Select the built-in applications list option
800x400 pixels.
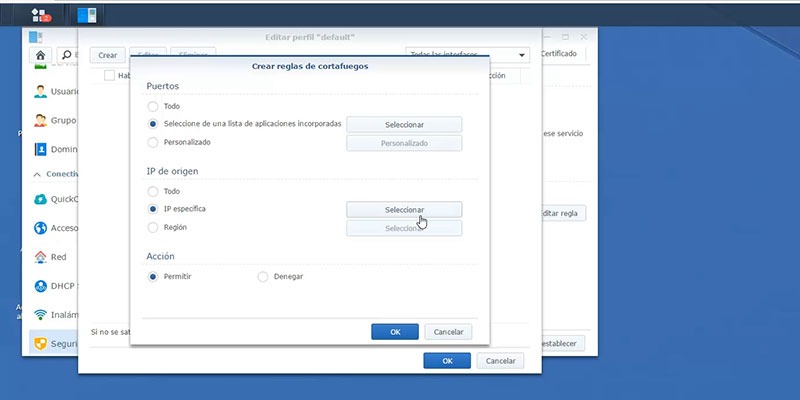(x=153, y=124)
